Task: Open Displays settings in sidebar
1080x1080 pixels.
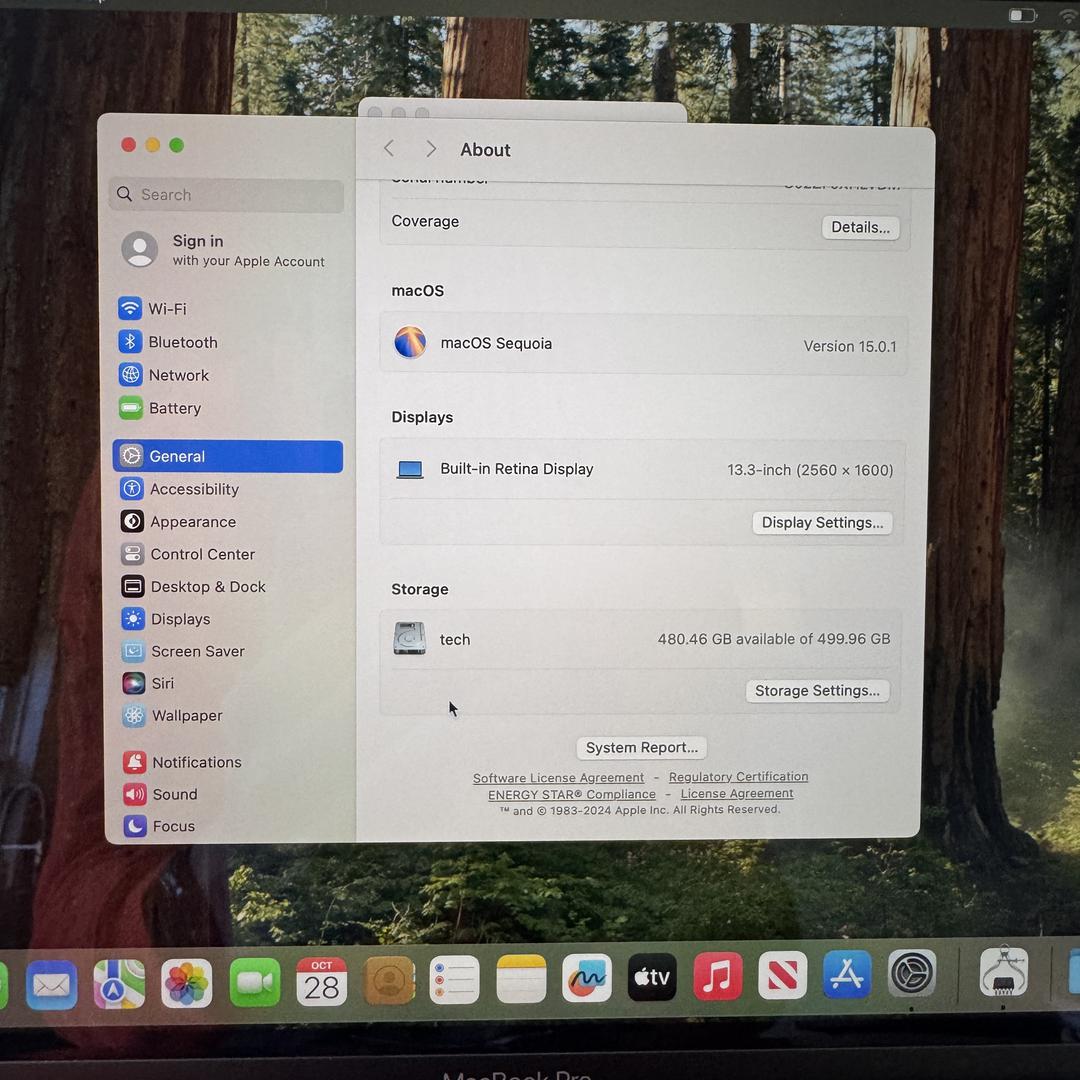Action: tap(166, 619)
